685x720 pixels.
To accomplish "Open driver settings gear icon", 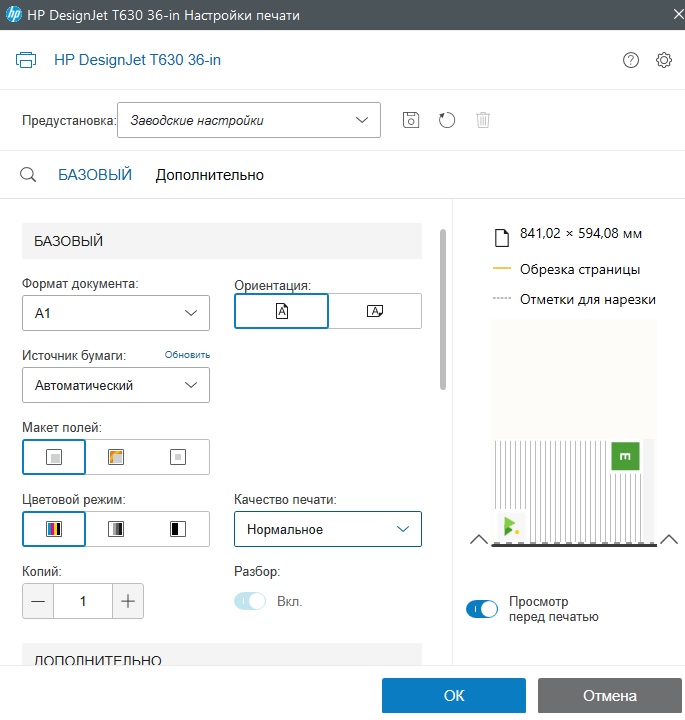I will [x=663, y=60].
